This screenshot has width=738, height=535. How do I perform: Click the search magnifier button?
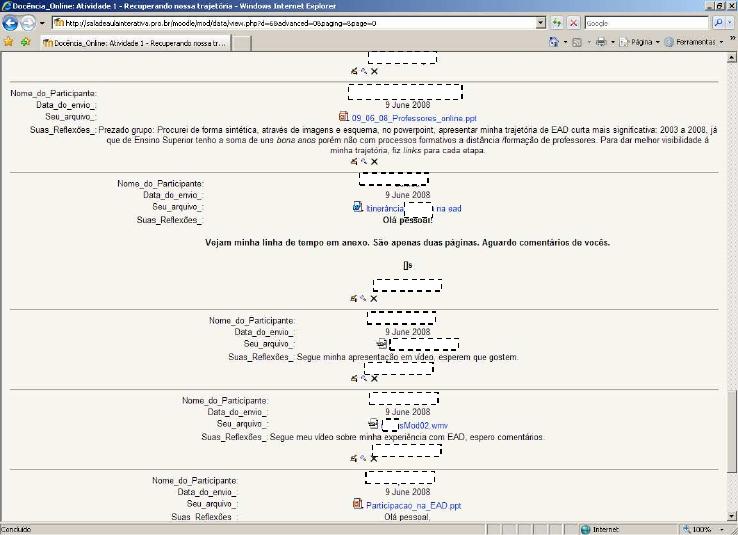click(x=717, y=22)
